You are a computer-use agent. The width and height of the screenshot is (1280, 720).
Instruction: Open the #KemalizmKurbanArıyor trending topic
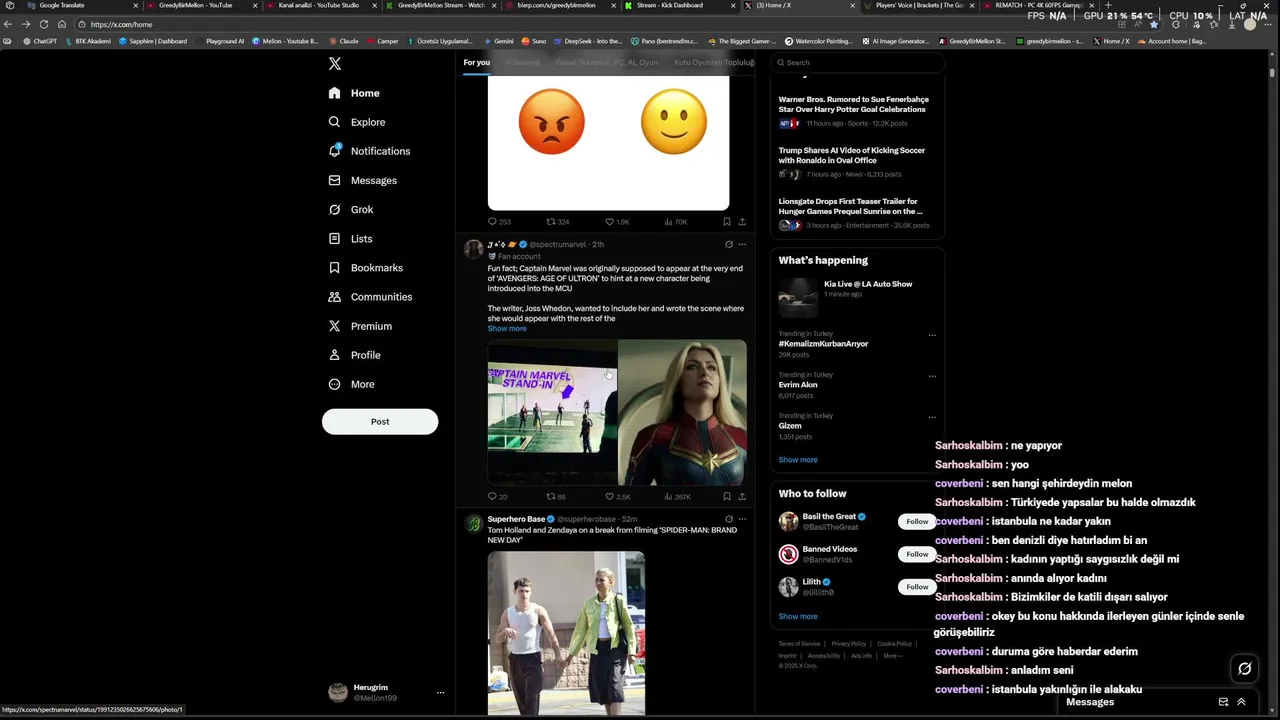pyautogui.click(x=823, y=343)
